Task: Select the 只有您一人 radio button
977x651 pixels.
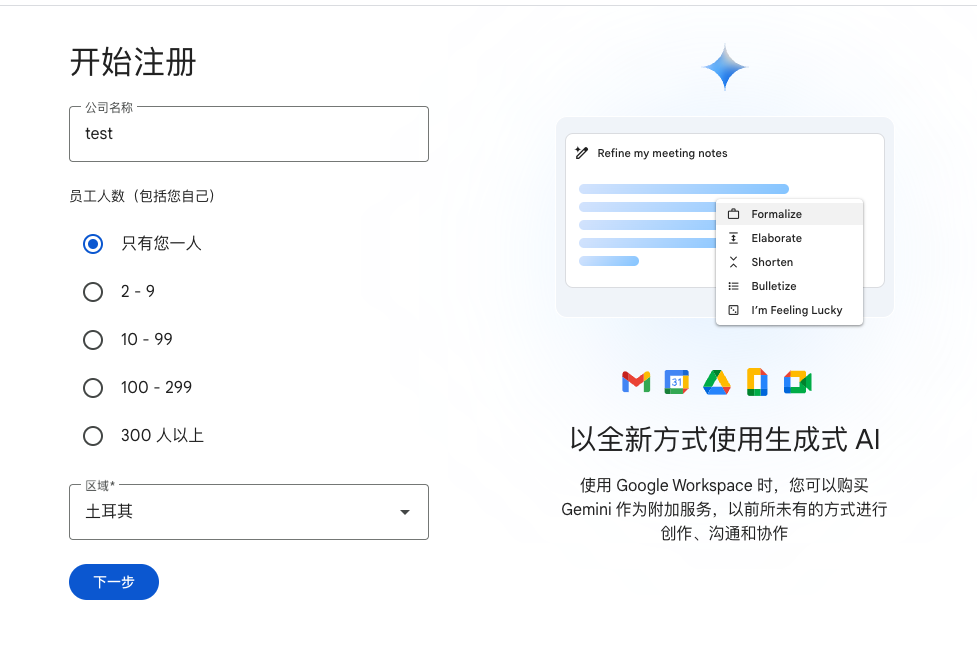Action: point(93,244)
